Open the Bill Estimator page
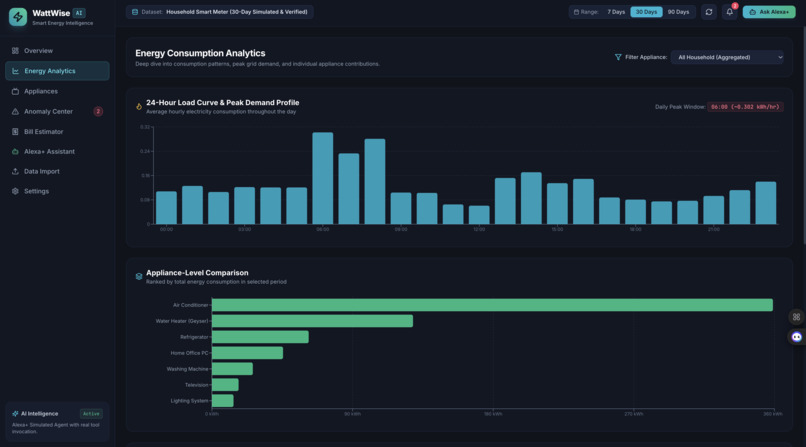The image size is (806, 447). point(57,132)
